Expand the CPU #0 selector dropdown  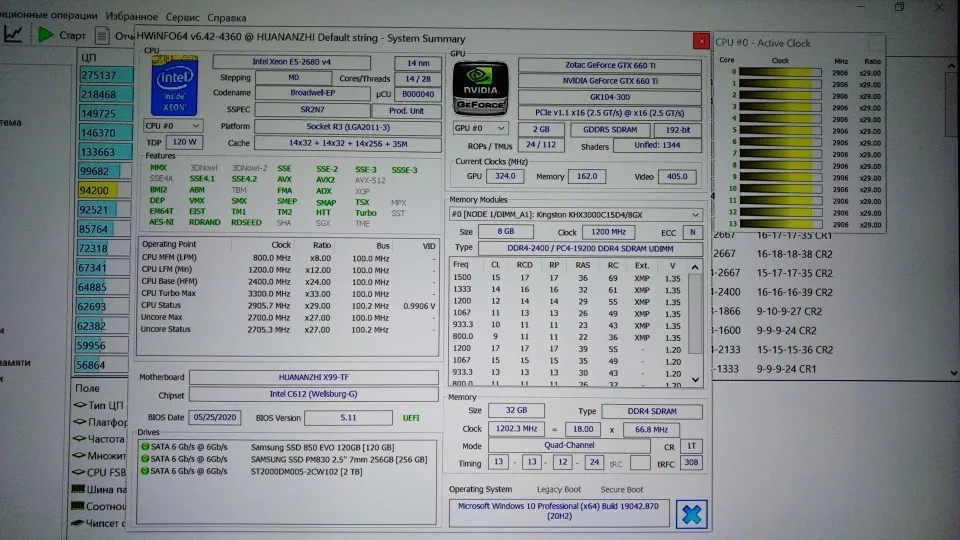pyautogui.click(x=195, y=126)
